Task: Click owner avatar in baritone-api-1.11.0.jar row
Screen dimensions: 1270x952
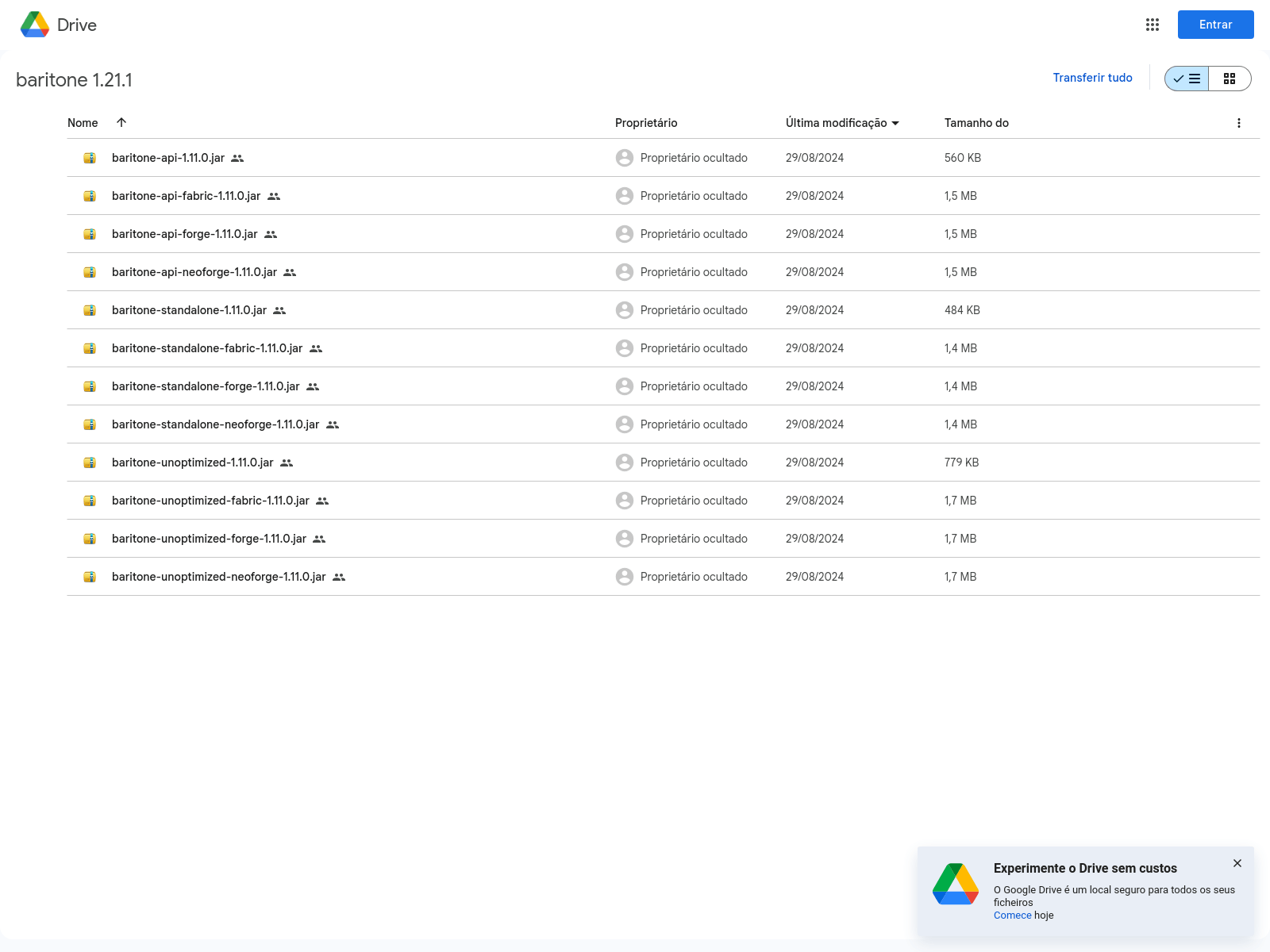Action: pos(625,158)
